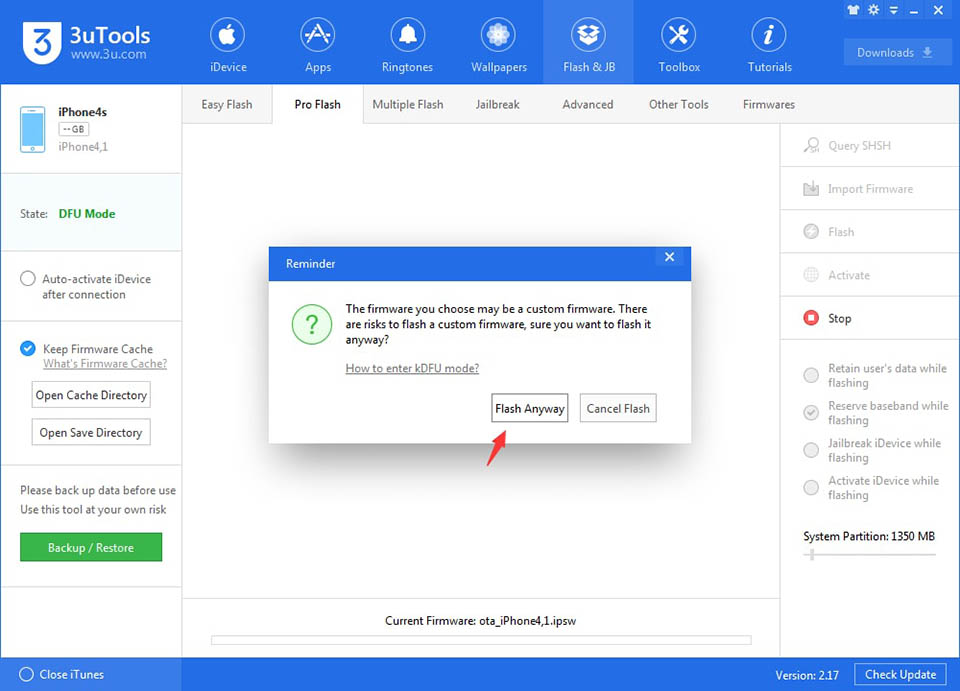This screenshot has width=960, height=691.
Task: Open the Toolbox wrench icon
Action: tap(678, 35)
